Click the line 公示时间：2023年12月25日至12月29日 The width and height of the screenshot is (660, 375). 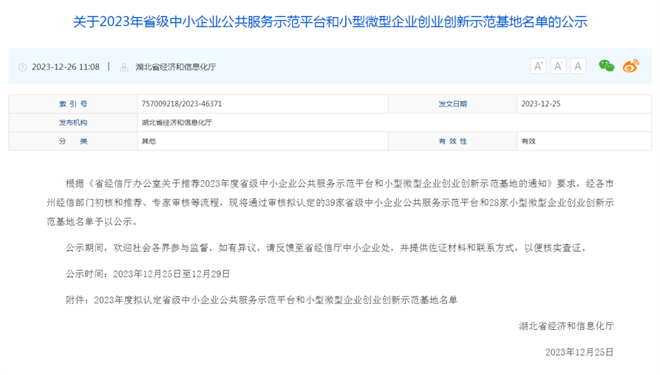click(148, 274)
